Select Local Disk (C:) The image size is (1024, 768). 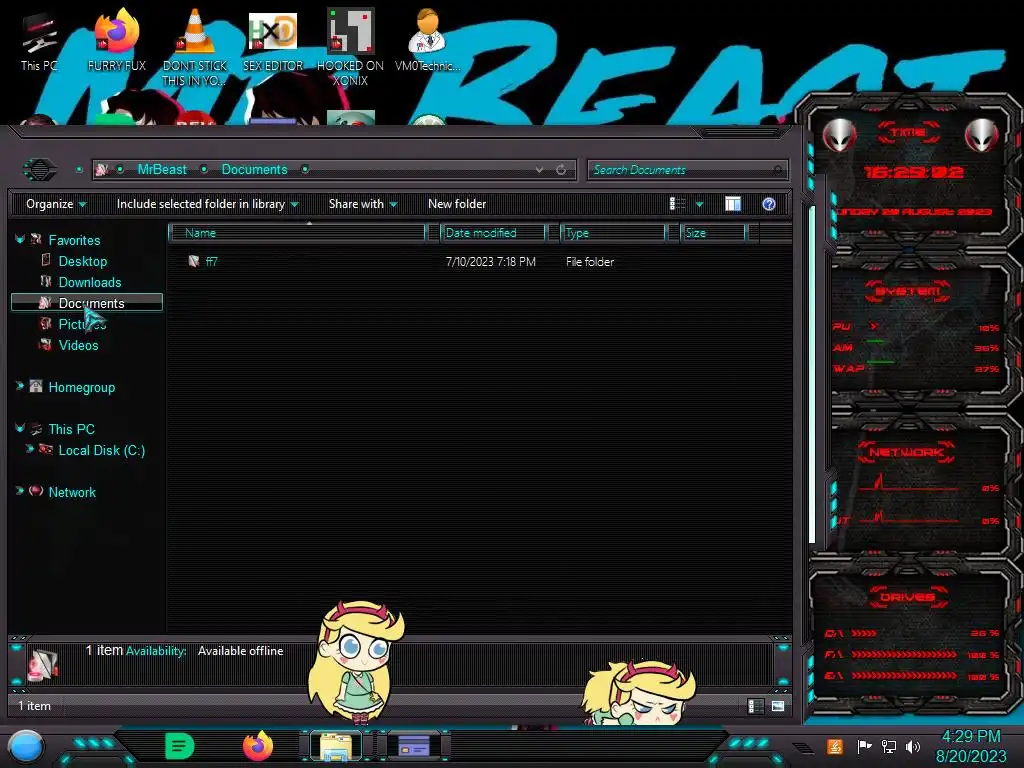pos(101,450)
